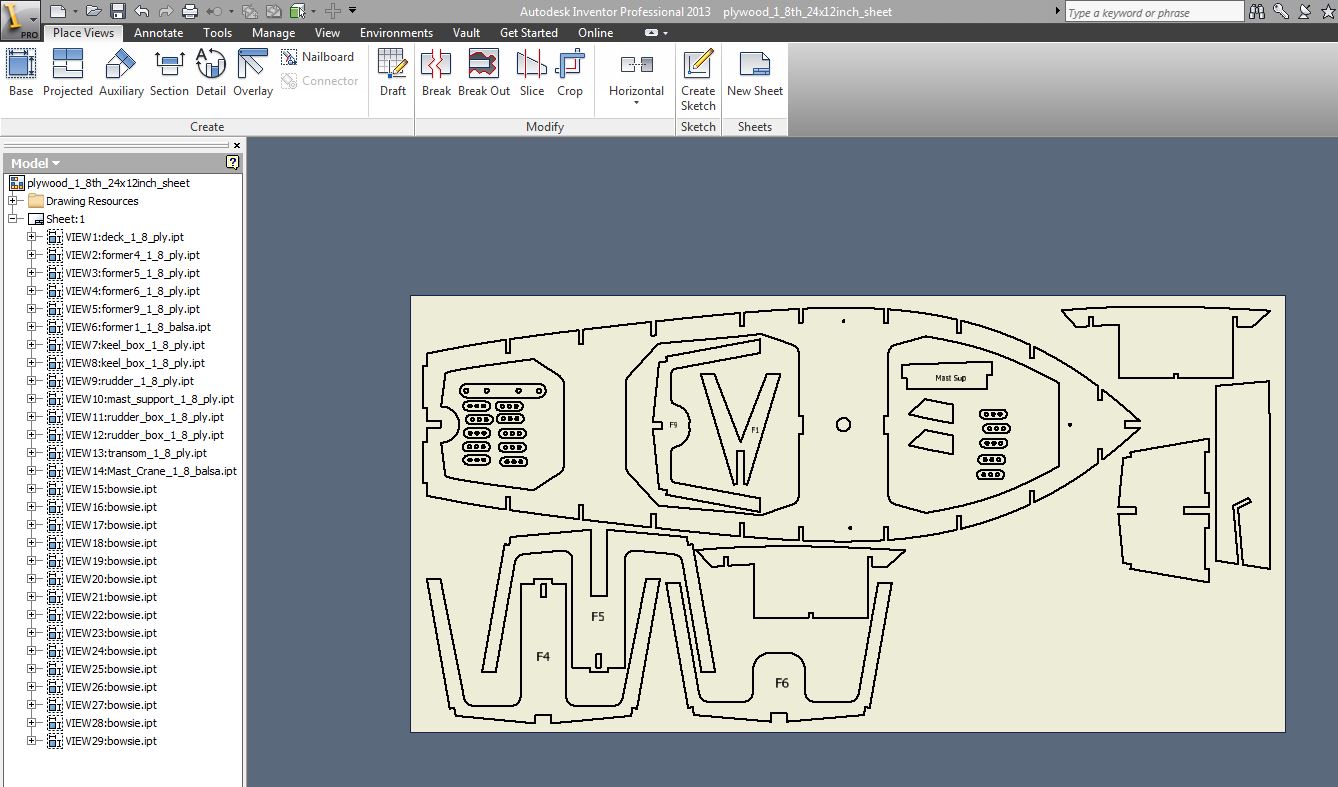Click the binoculars search icon
This screenshot has height=787, width=1338.
tap(1256, 12)
